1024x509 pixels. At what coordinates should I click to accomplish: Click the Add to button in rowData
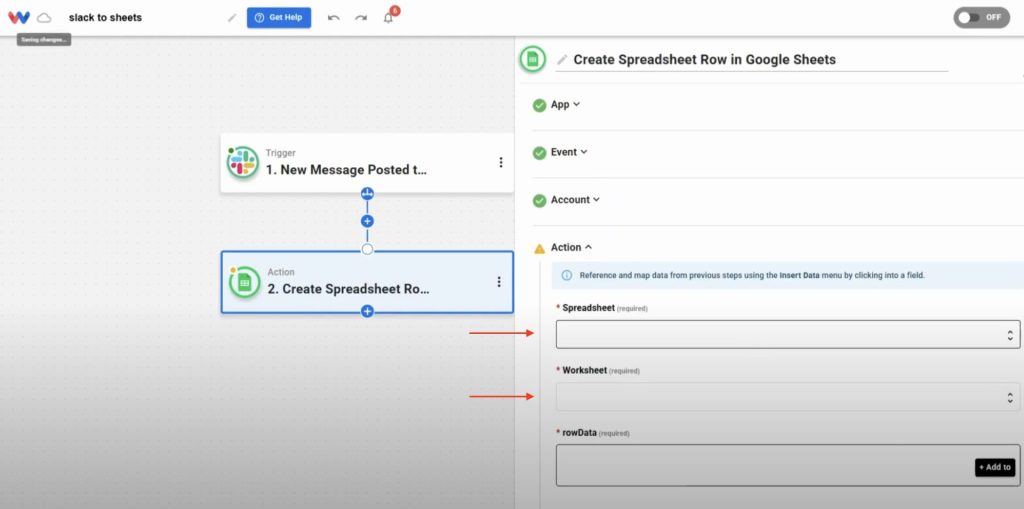tap(995, 467)
